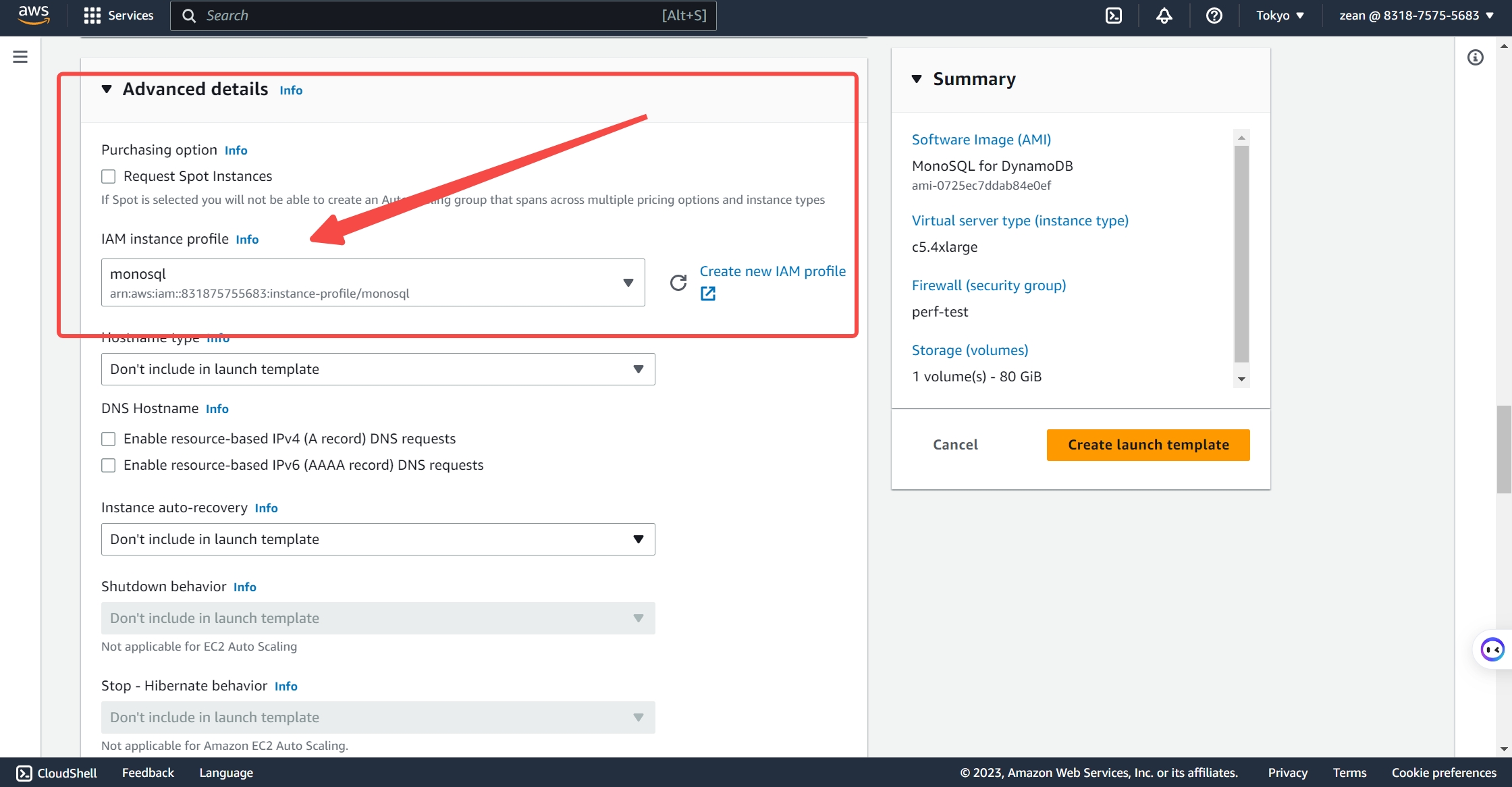Open Info link for Purchasing option

pyautogui.click(x=236, y=151)
